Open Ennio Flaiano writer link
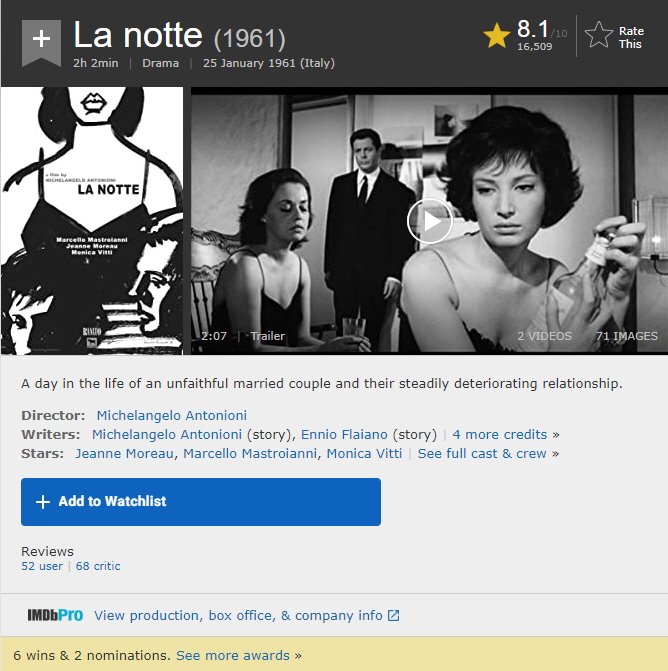Screen dimensions: 668x671 [347, 435]
